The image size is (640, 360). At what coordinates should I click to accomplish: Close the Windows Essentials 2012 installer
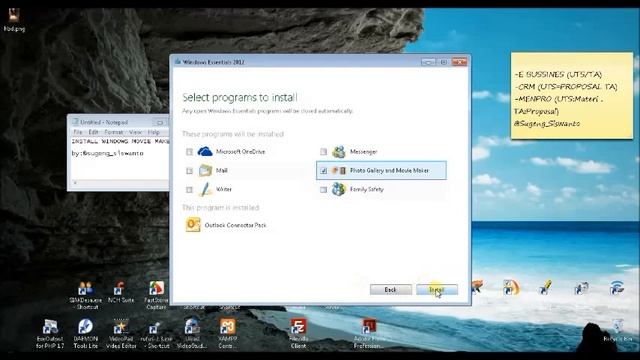pos(459,62)
